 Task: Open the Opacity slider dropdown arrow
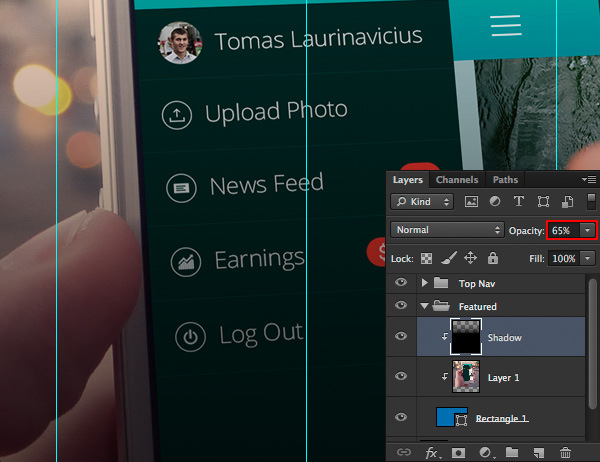(x=586, y=230)
